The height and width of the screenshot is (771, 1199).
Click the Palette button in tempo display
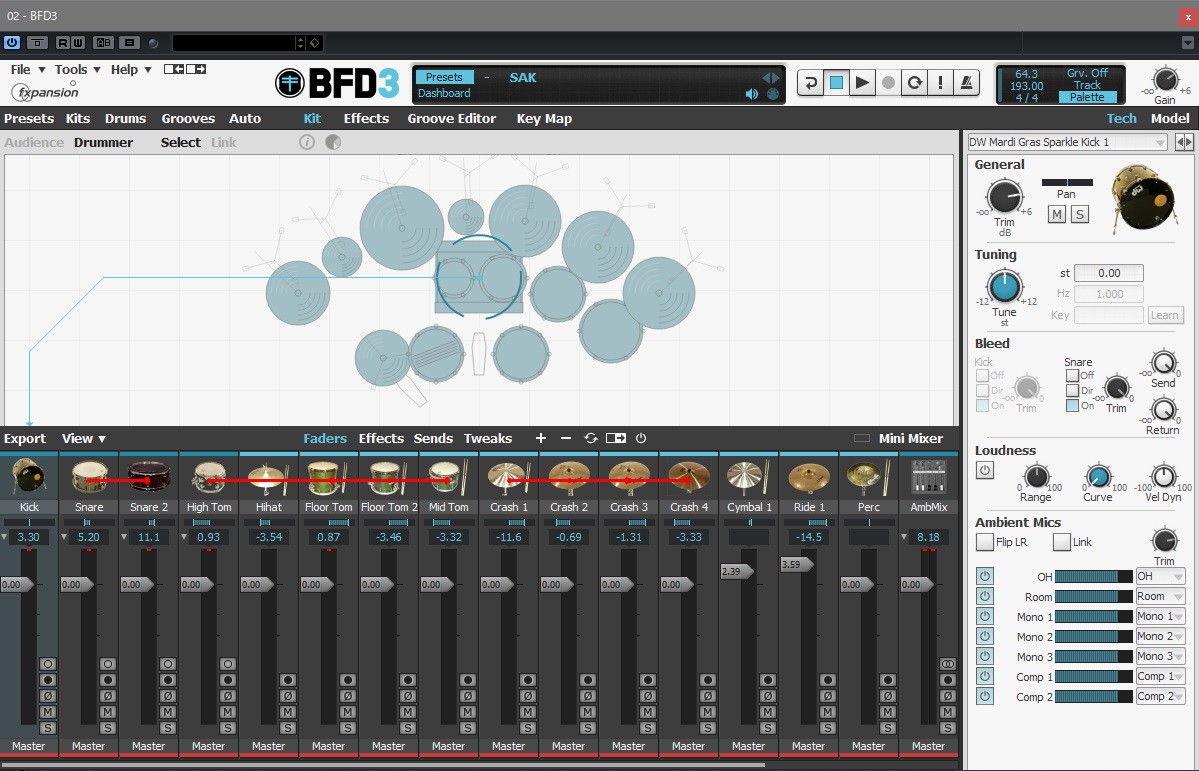coord(1087,97)
